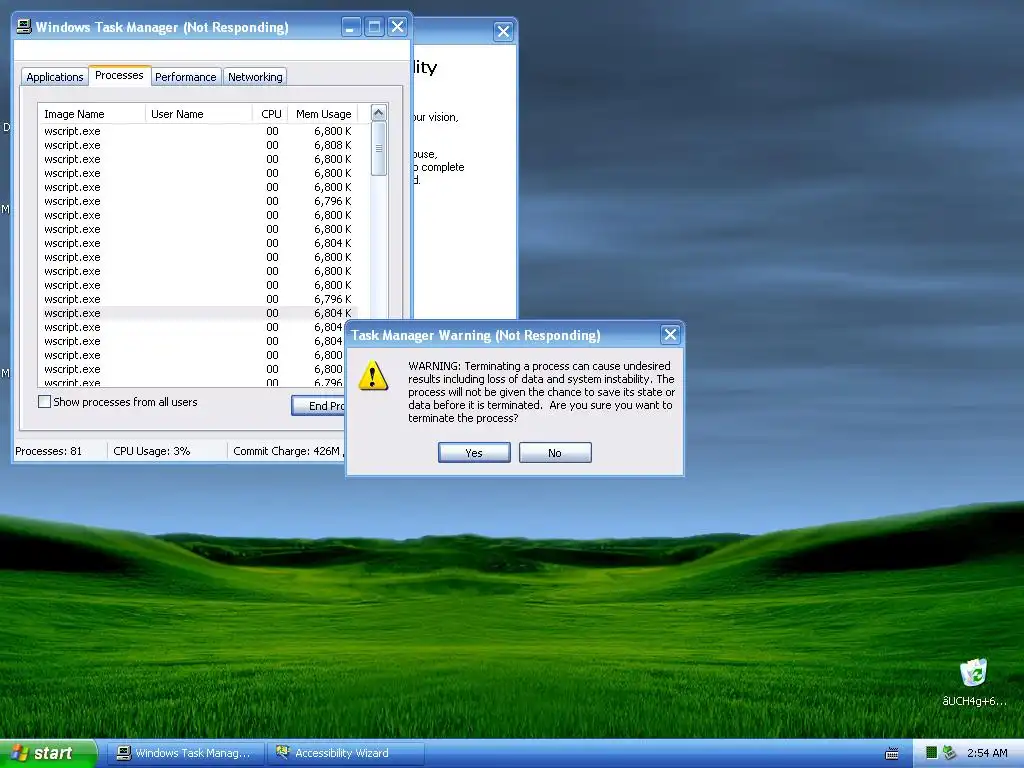Click the 2:54 AM clock
The image size is (1024, 768).
[x=987, y=753]
